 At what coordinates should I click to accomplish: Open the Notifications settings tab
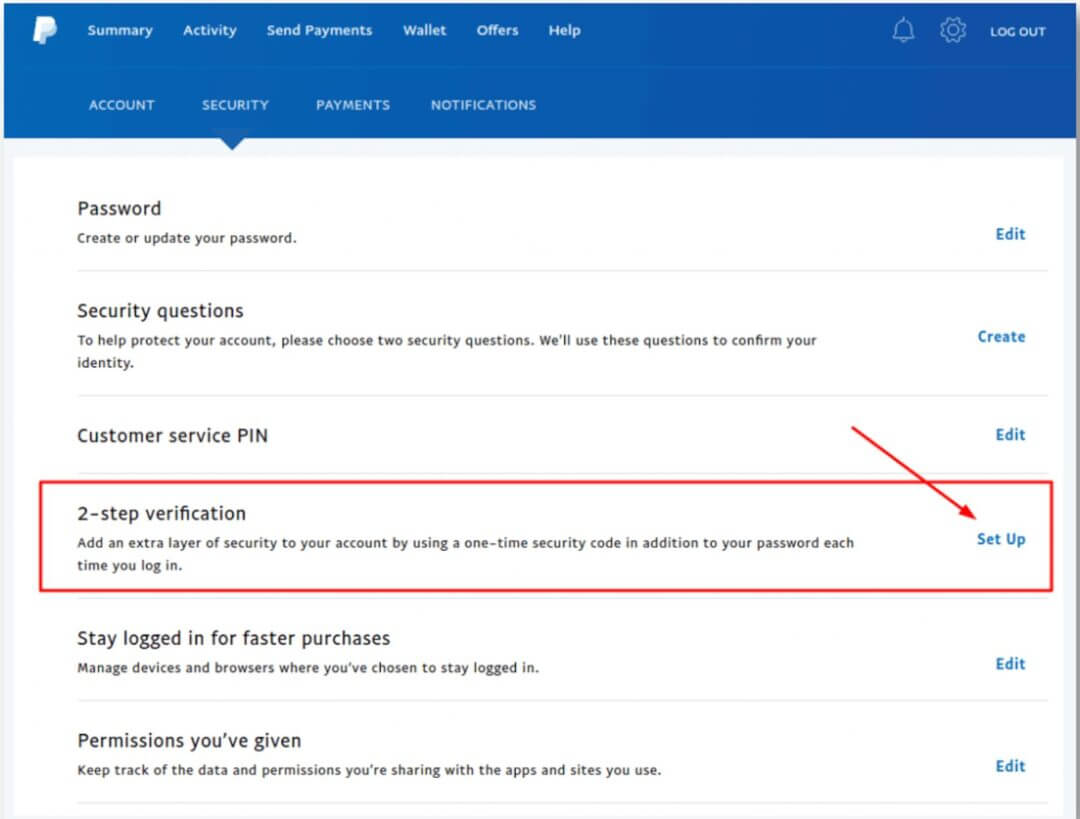coord(483,105)
